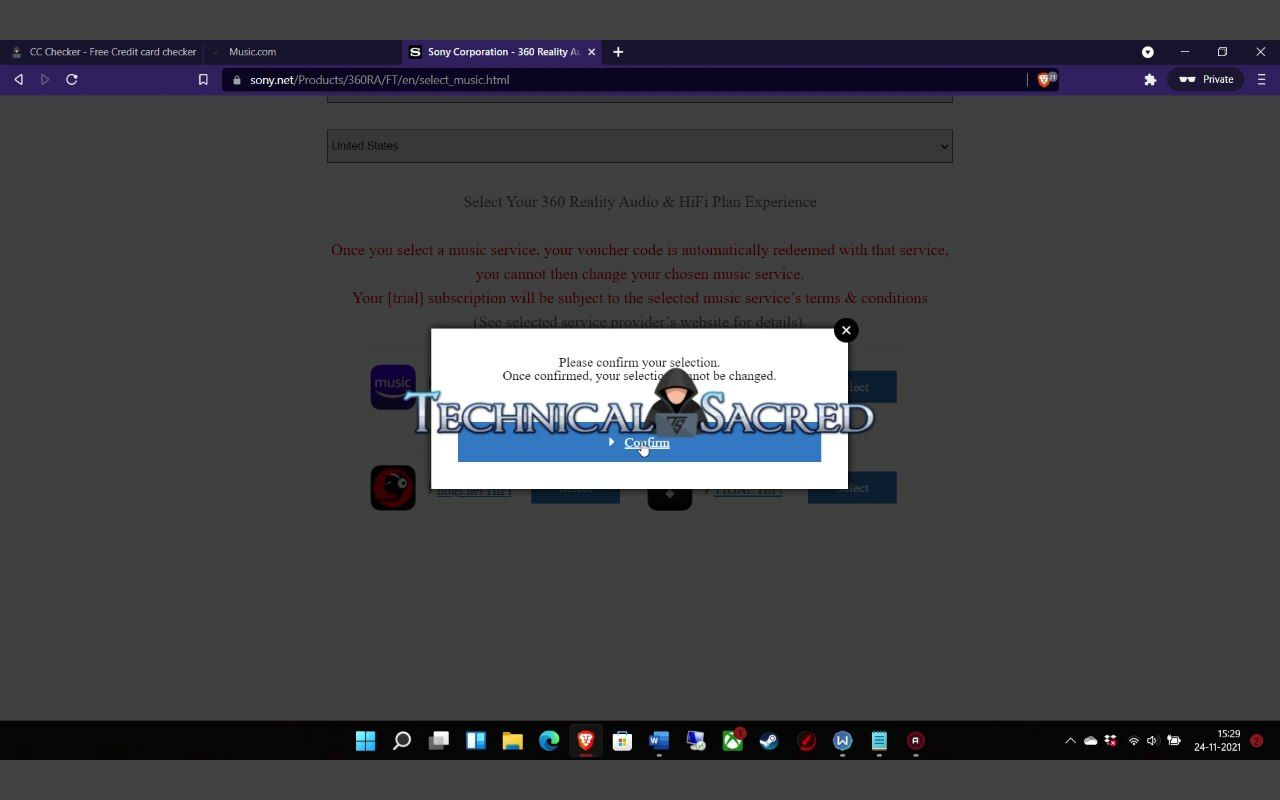The image size is (1280, 800).
Task: Launch Microsoft Edge from taskbar
Action: pyautogui.click(x=549, y=741)
